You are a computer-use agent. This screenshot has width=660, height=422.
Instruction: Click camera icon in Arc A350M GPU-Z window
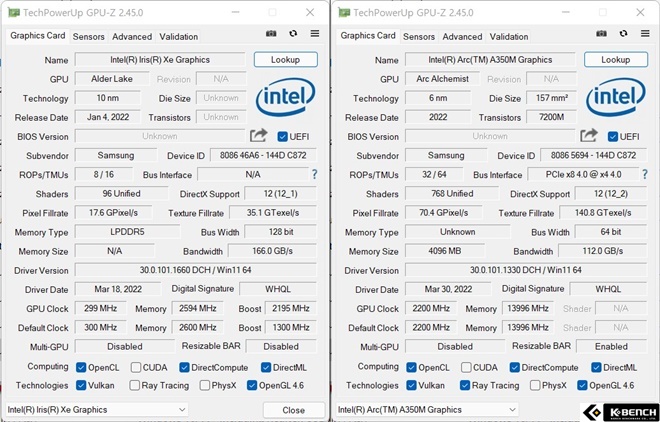pyautogui.click(x=601, y=33)
